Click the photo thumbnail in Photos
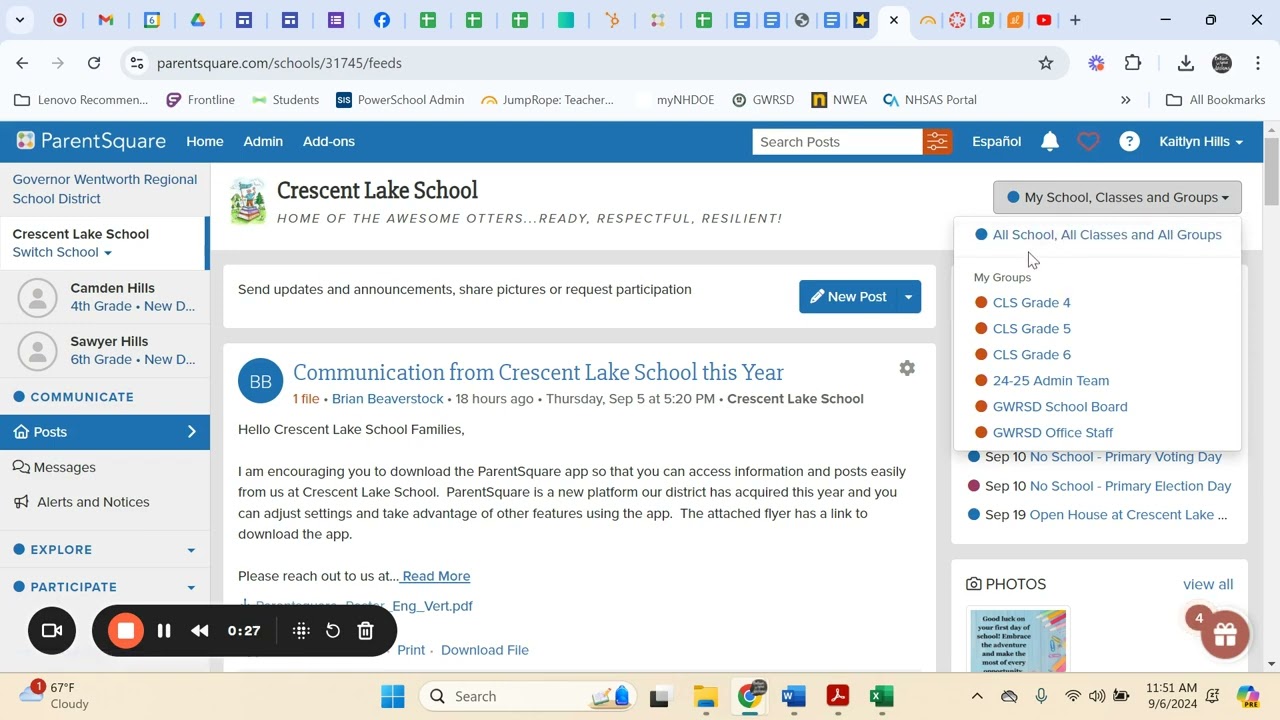The width and height of the screenshot is (1280, 720). 1018,640
